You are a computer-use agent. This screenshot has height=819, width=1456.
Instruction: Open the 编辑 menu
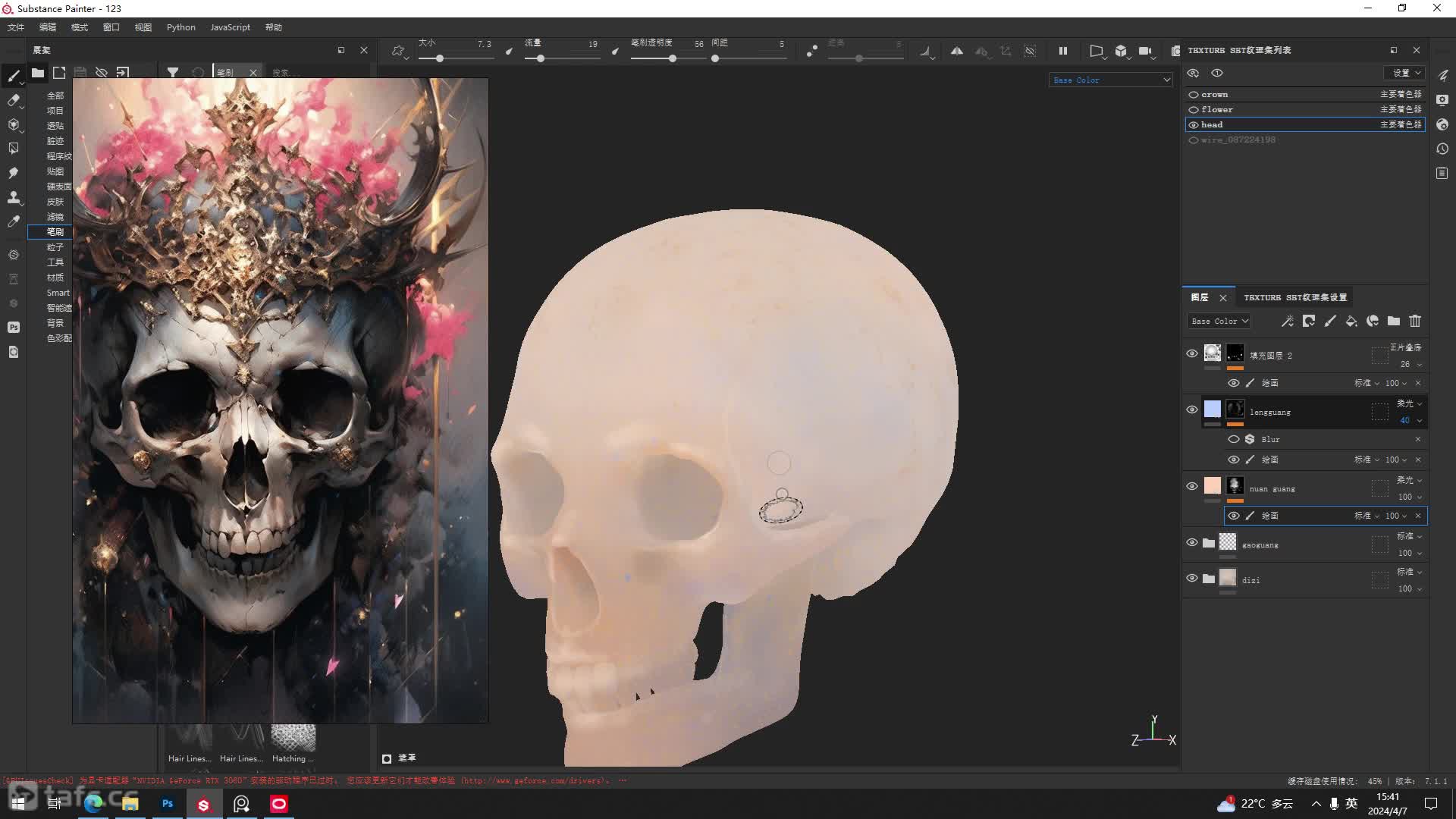tap(48, 27)
